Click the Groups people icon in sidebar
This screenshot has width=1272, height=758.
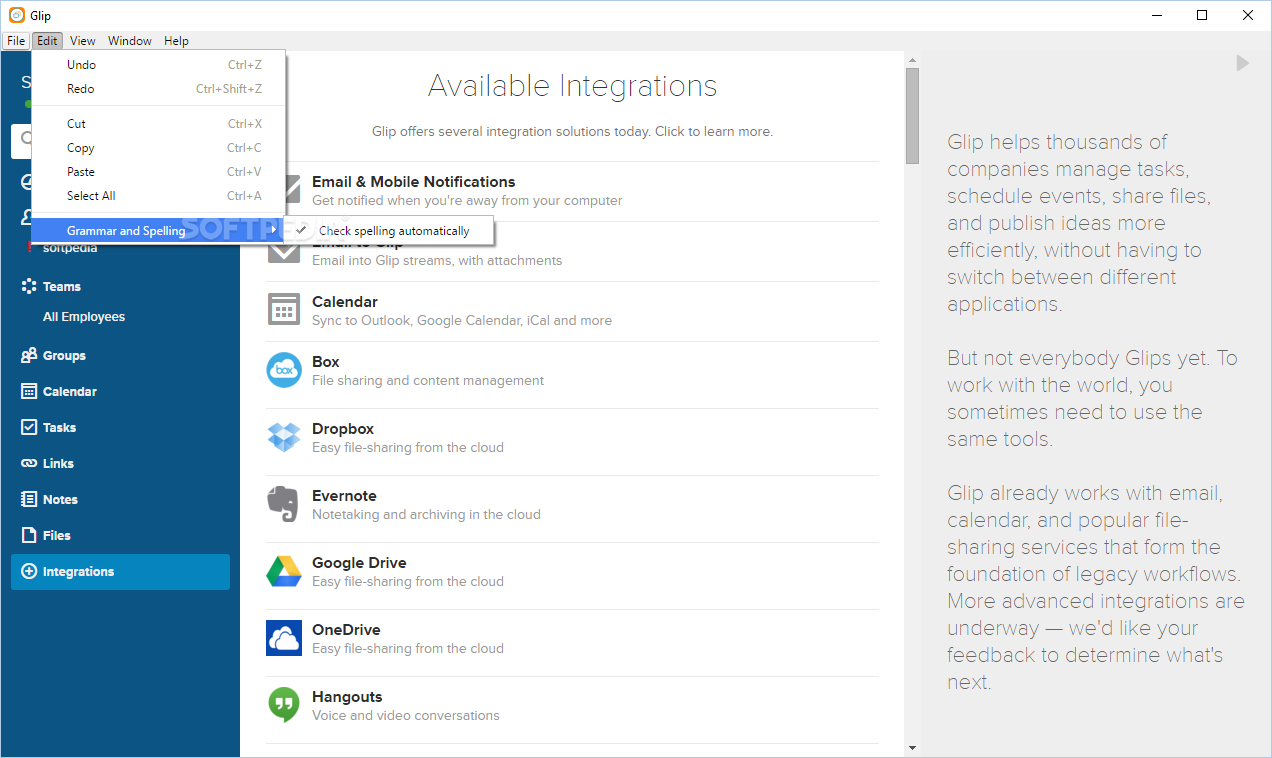tap(29, 355)
